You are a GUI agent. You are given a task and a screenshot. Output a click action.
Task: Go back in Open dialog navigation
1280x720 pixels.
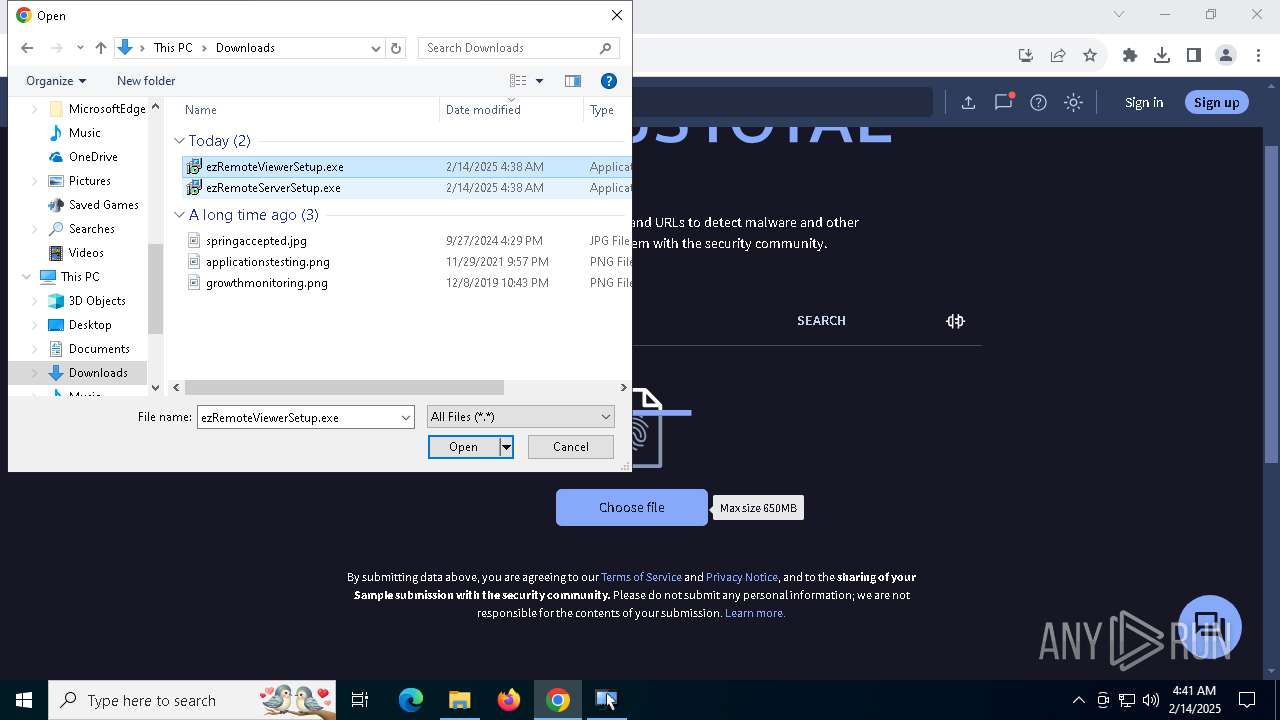tap(27, 48)
